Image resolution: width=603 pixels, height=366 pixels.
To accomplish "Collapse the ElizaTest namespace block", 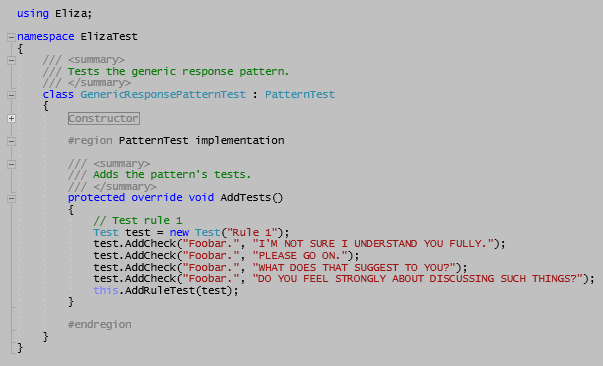I will click(x=11, y=37).
